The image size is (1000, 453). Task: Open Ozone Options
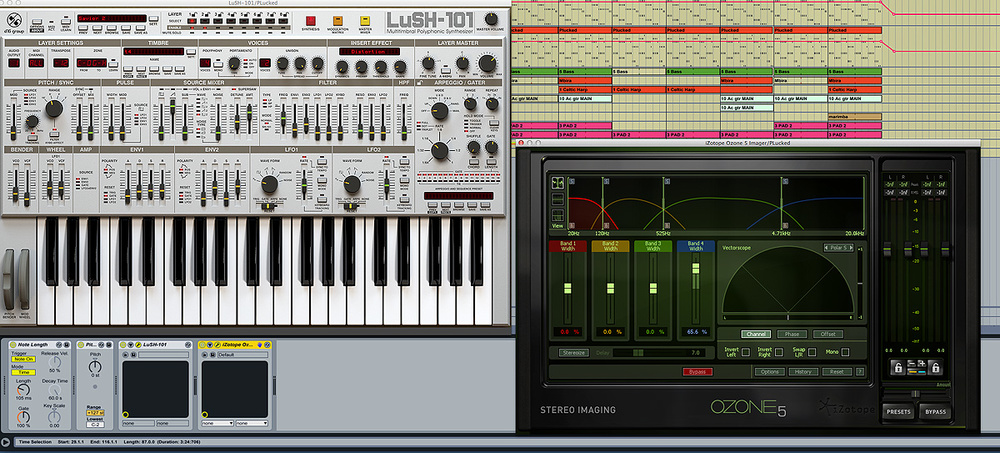coord(770,371)
